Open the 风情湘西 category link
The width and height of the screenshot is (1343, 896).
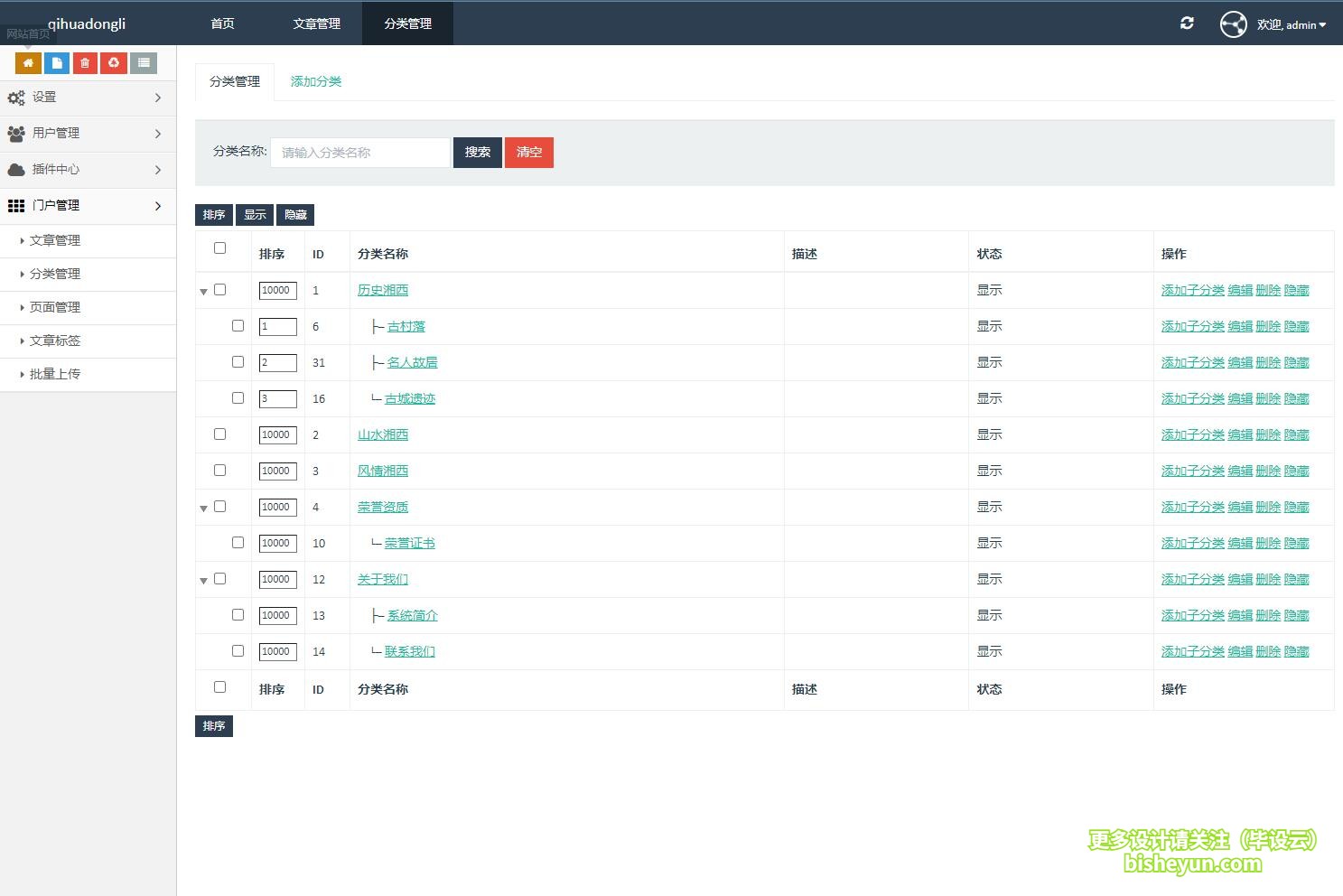tap(383, 471)
